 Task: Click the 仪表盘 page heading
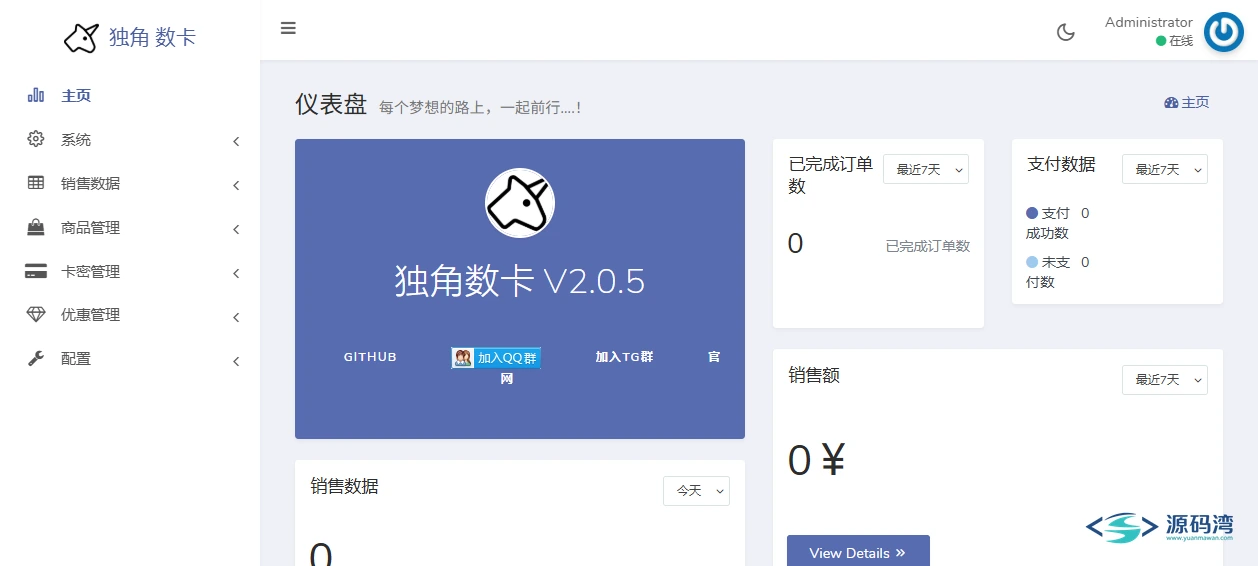(x=331, y=104)
